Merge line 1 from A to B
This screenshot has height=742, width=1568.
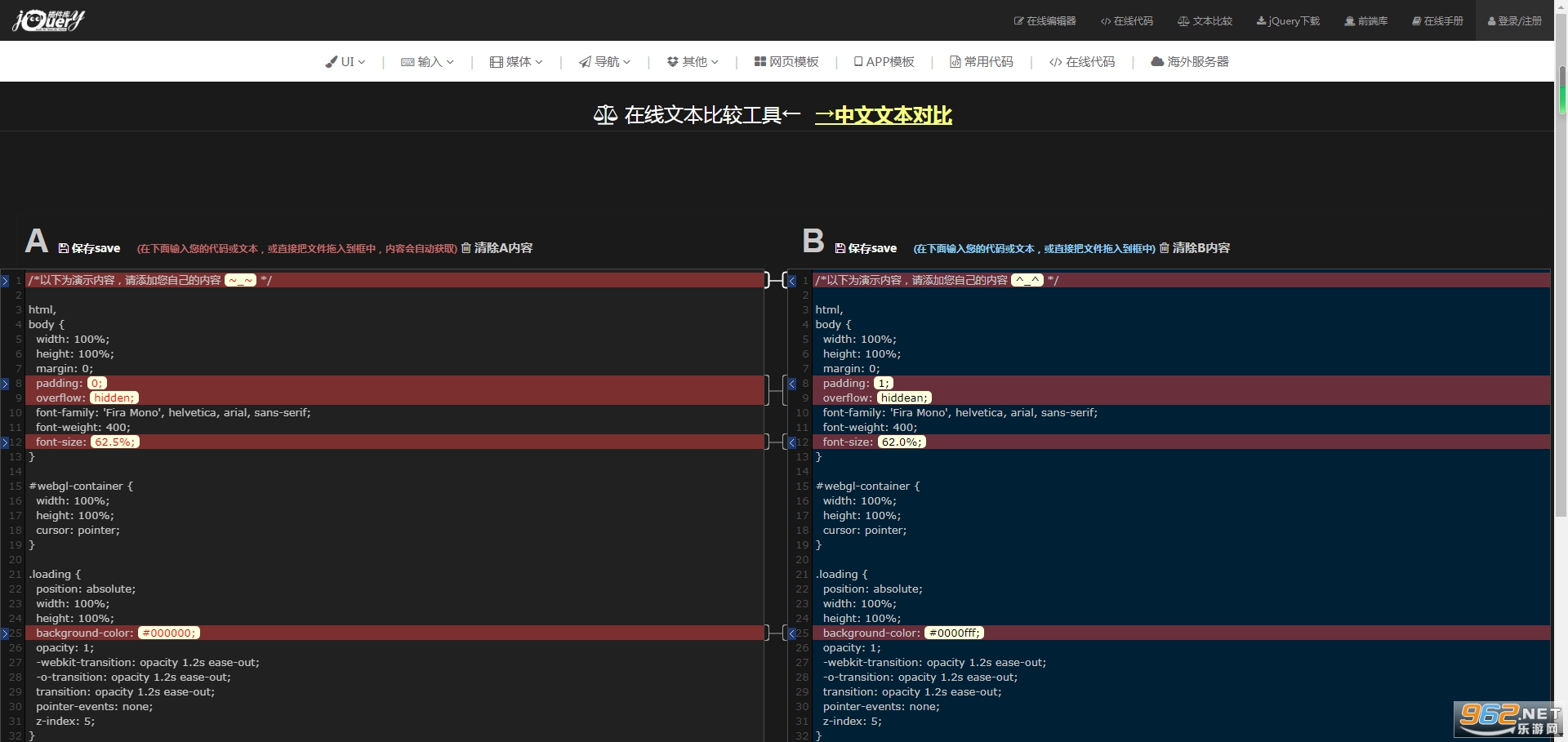point(5,281)
